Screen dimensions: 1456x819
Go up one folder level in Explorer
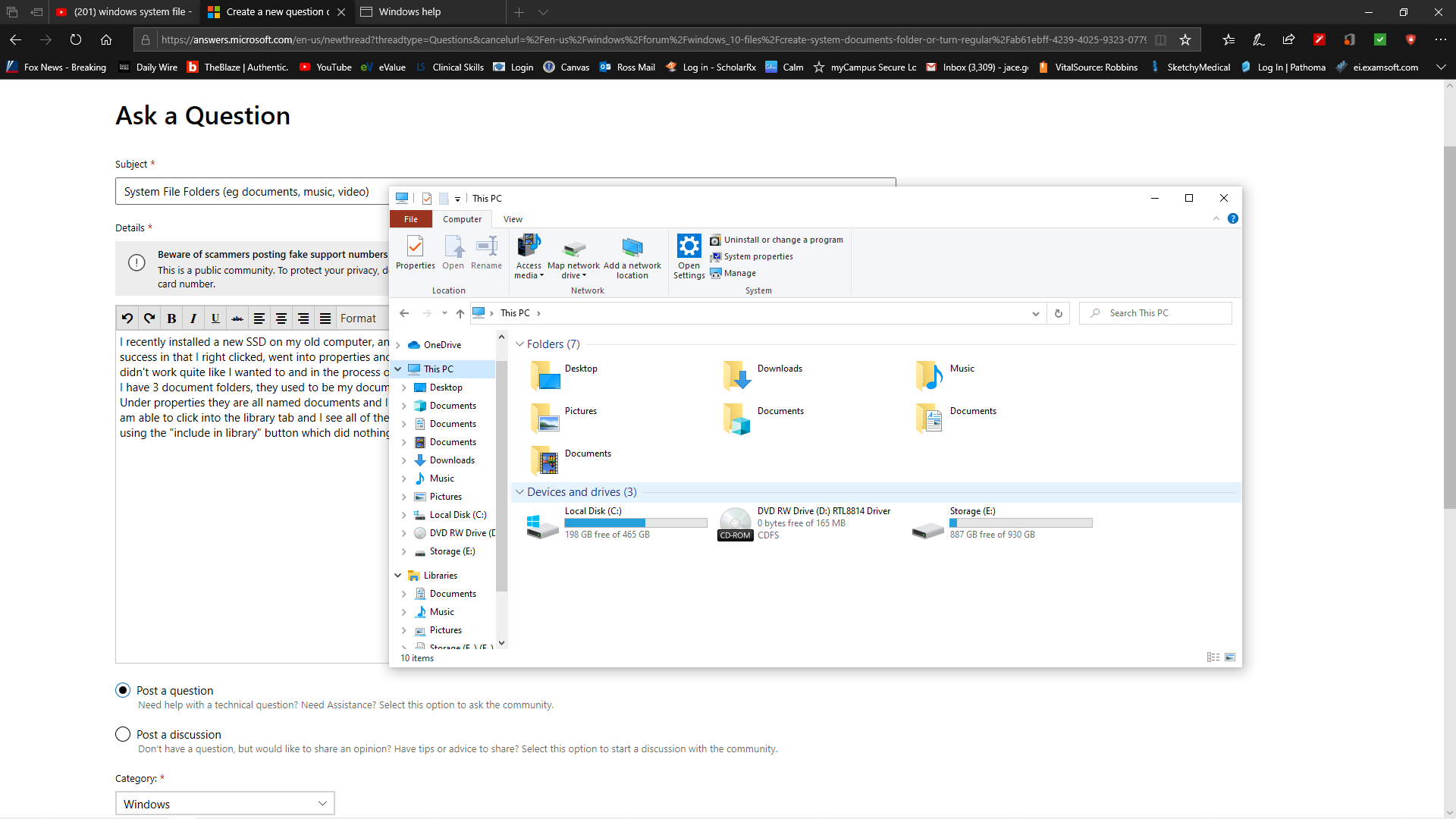tap(460, 313)
